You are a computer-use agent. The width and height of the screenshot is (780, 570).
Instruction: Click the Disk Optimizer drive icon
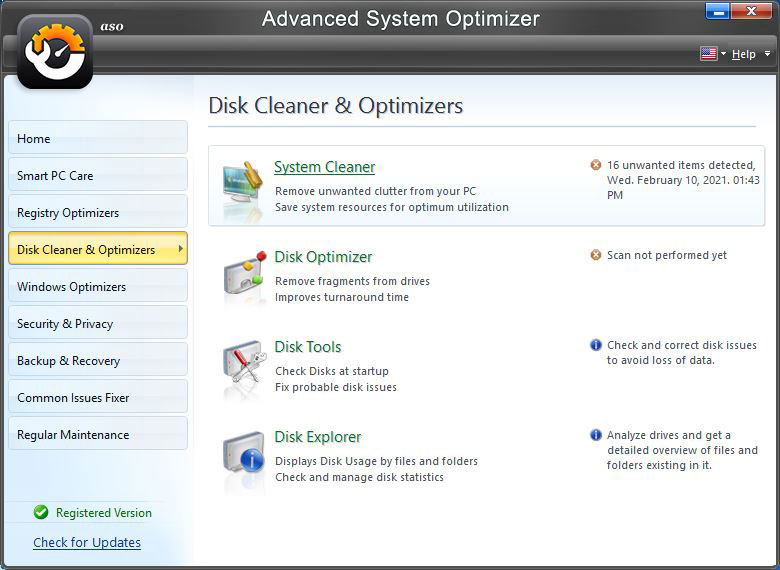point(244,277)
